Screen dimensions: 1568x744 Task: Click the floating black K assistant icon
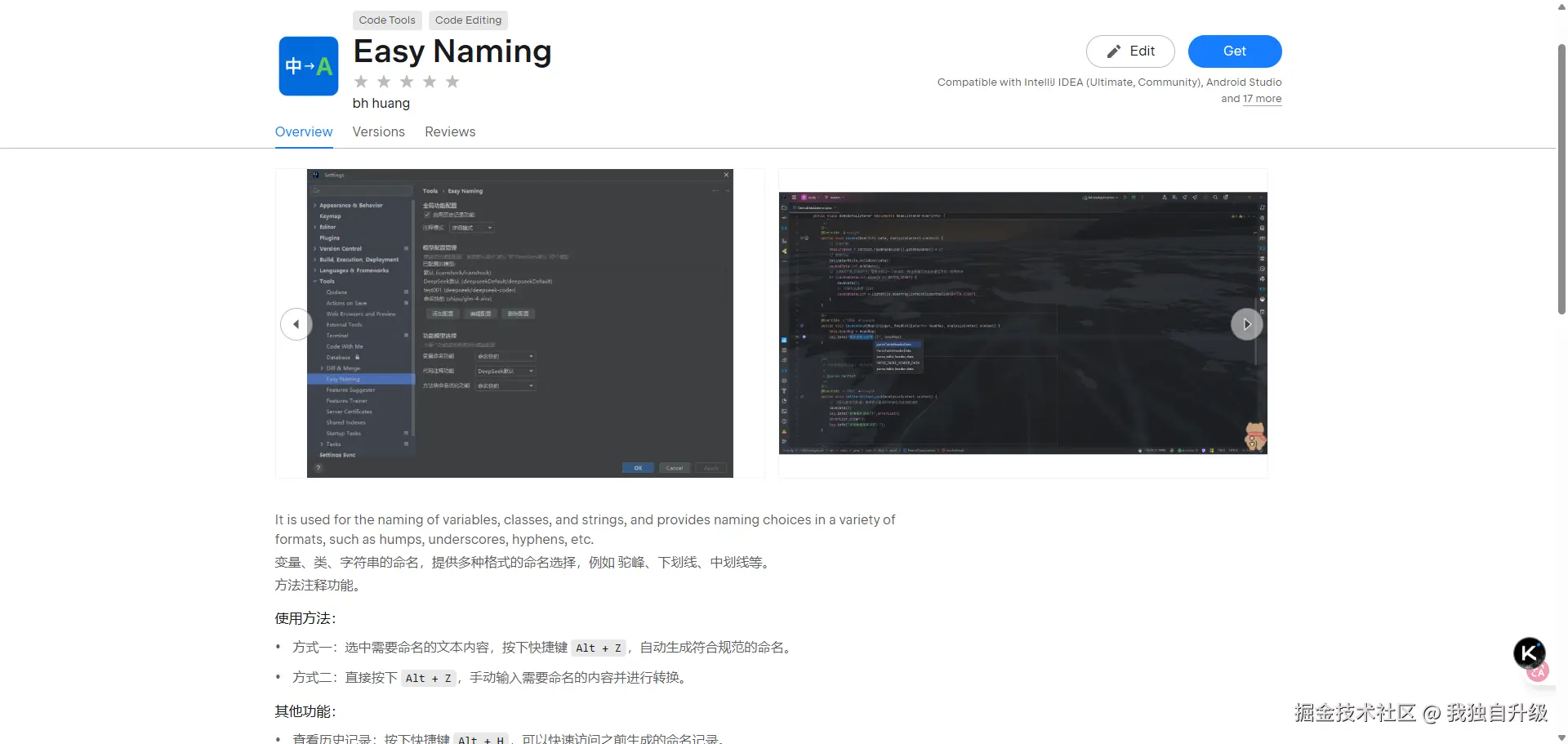pyautogui.click(x=1529, y=653)
